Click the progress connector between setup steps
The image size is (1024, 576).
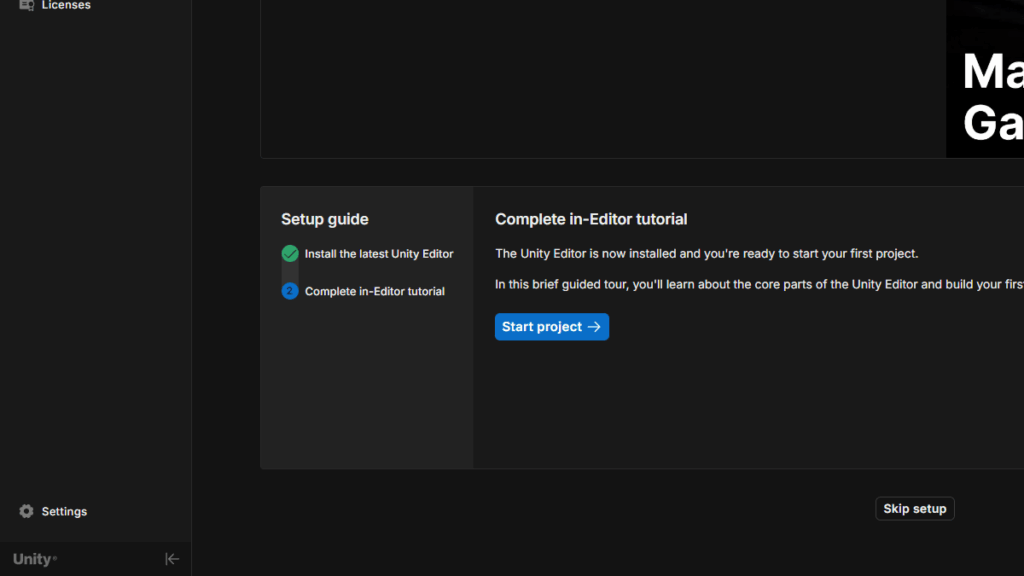click(290, 272)
